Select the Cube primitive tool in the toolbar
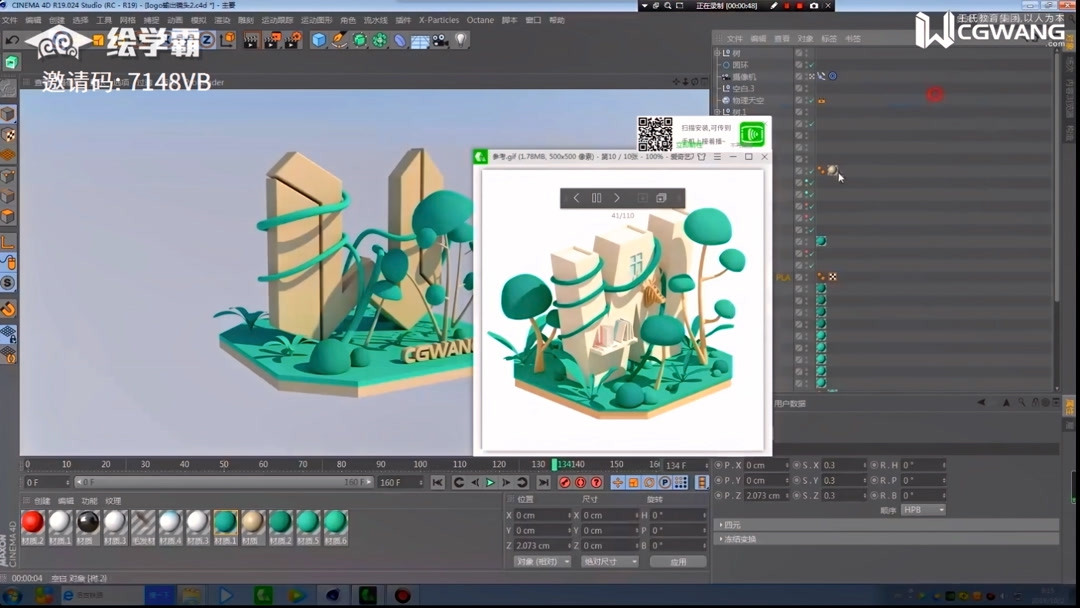1080x608 pixels. coord(317,40)
